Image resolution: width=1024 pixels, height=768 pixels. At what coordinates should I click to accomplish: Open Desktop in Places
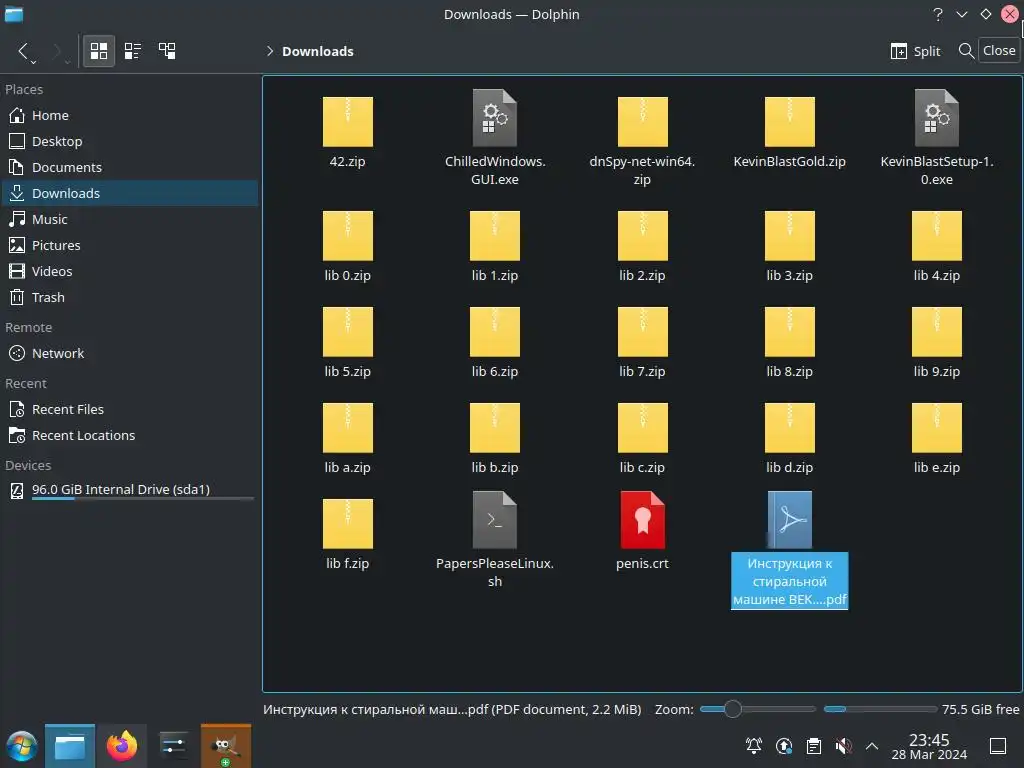point(131,141)
